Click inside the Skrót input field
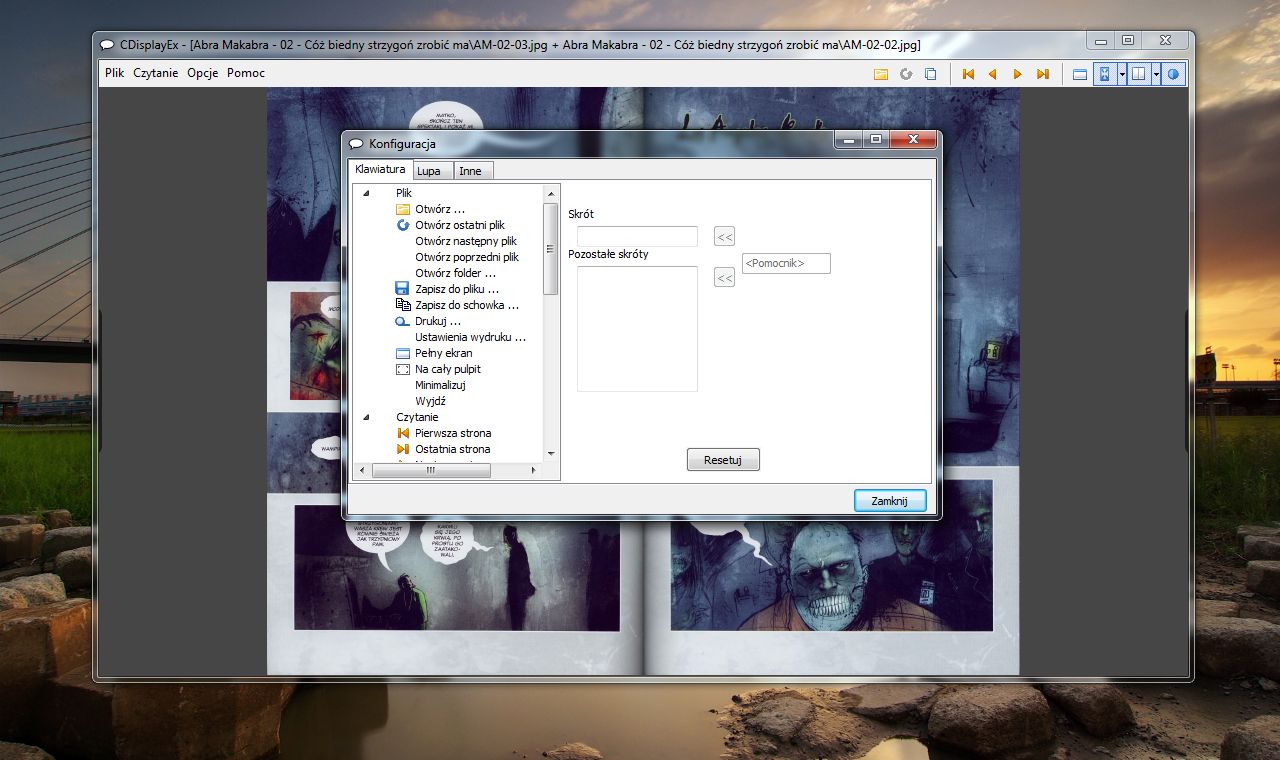Image resolution: width=1280 pixels, height=760 pixels. click(x=637, y=236)
